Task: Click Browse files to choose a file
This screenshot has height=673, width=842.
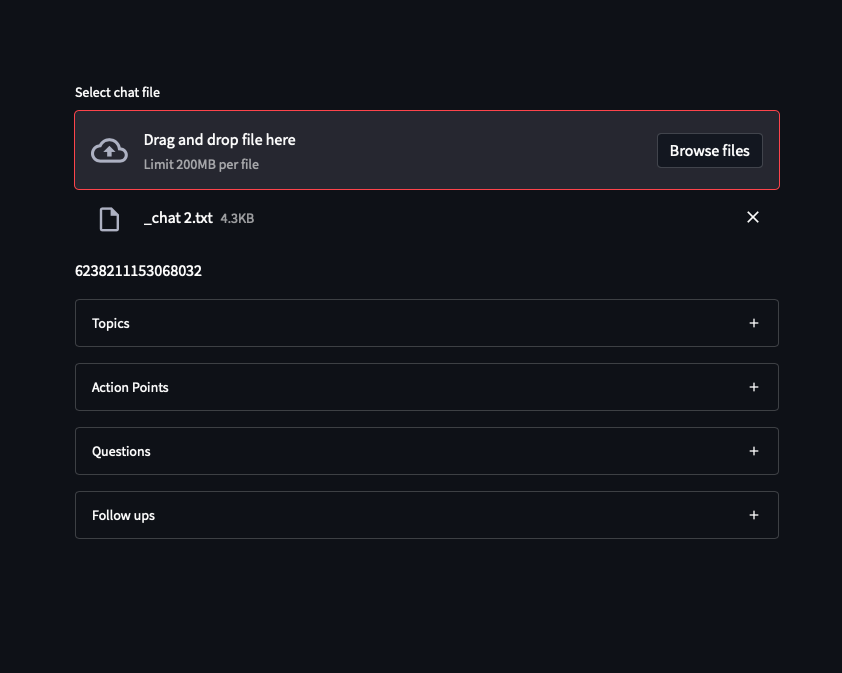Action: coord(709,150)
